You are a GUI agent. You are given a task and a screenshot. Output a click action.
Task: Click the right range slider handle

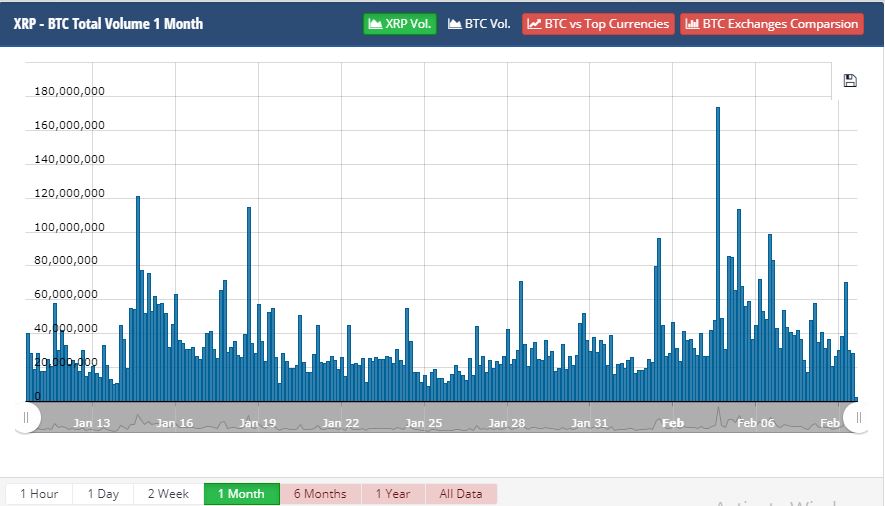click(858, 418)
